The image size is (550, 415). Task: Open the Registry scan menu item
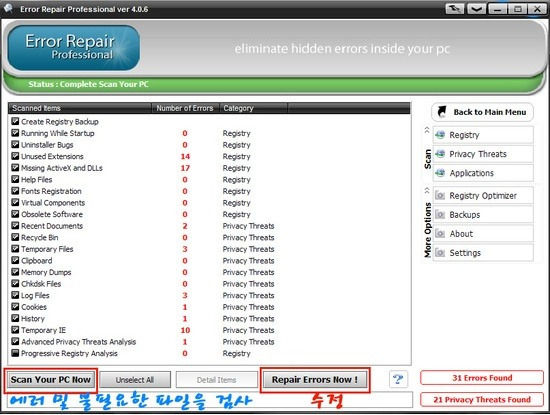point(483,135)
